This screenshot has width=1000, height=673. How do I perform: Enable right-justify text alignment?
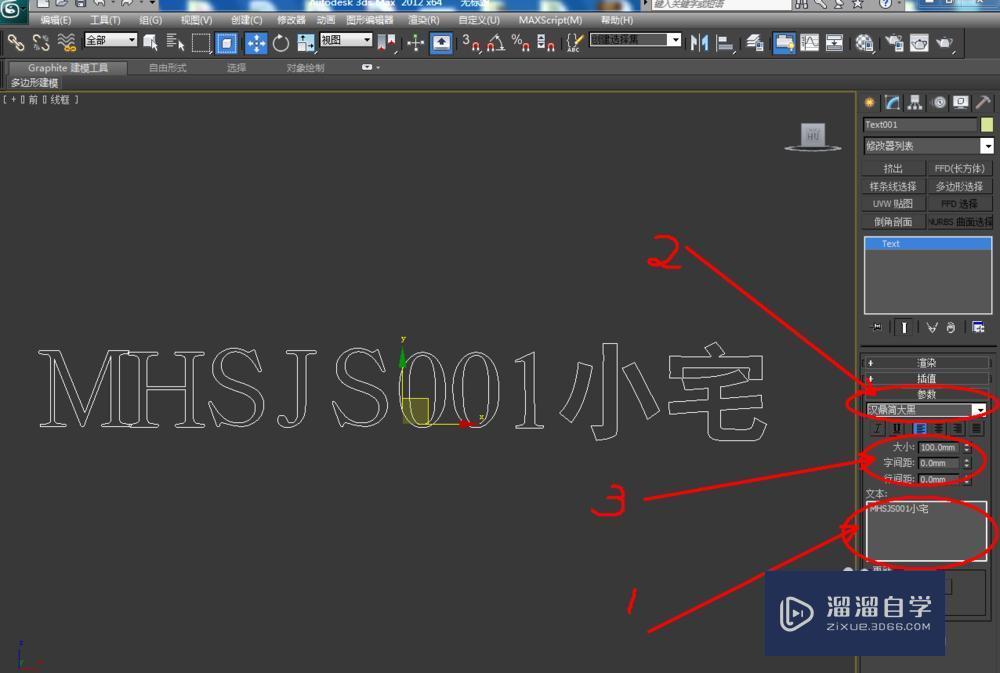click(x=956, y=428)
